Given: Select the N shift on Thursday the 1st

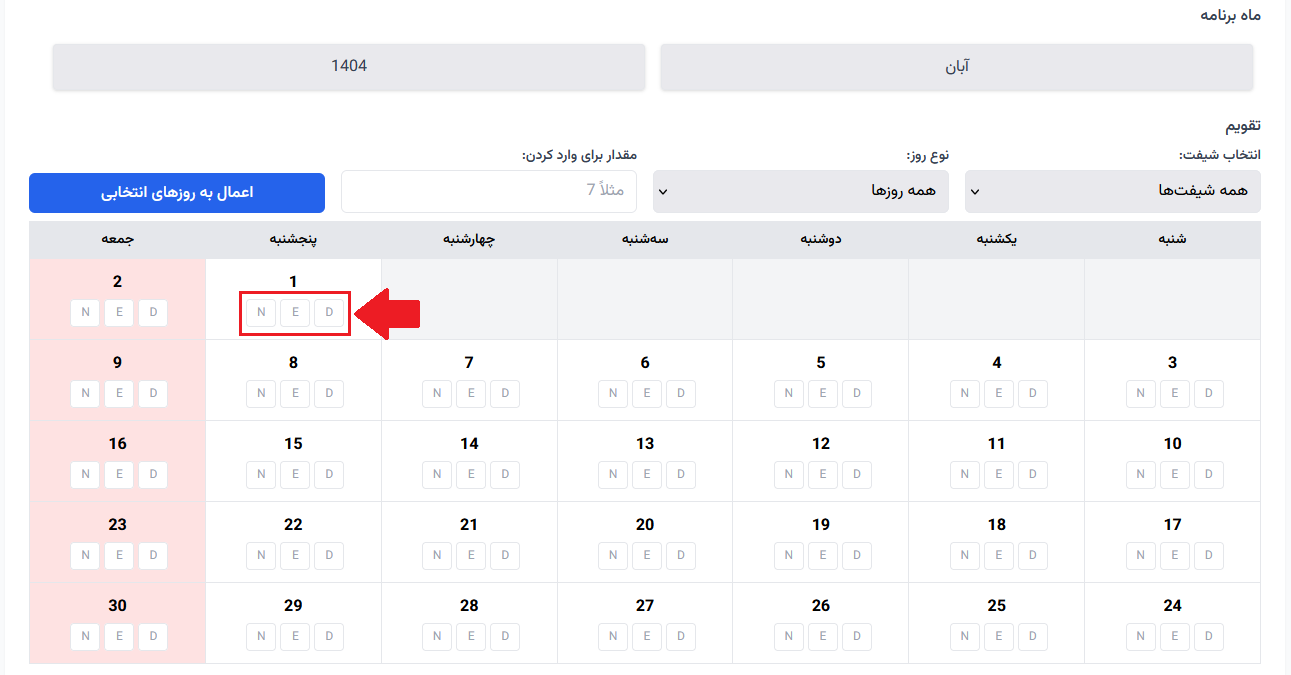Looking at the screenshot, I should [260, 312].
